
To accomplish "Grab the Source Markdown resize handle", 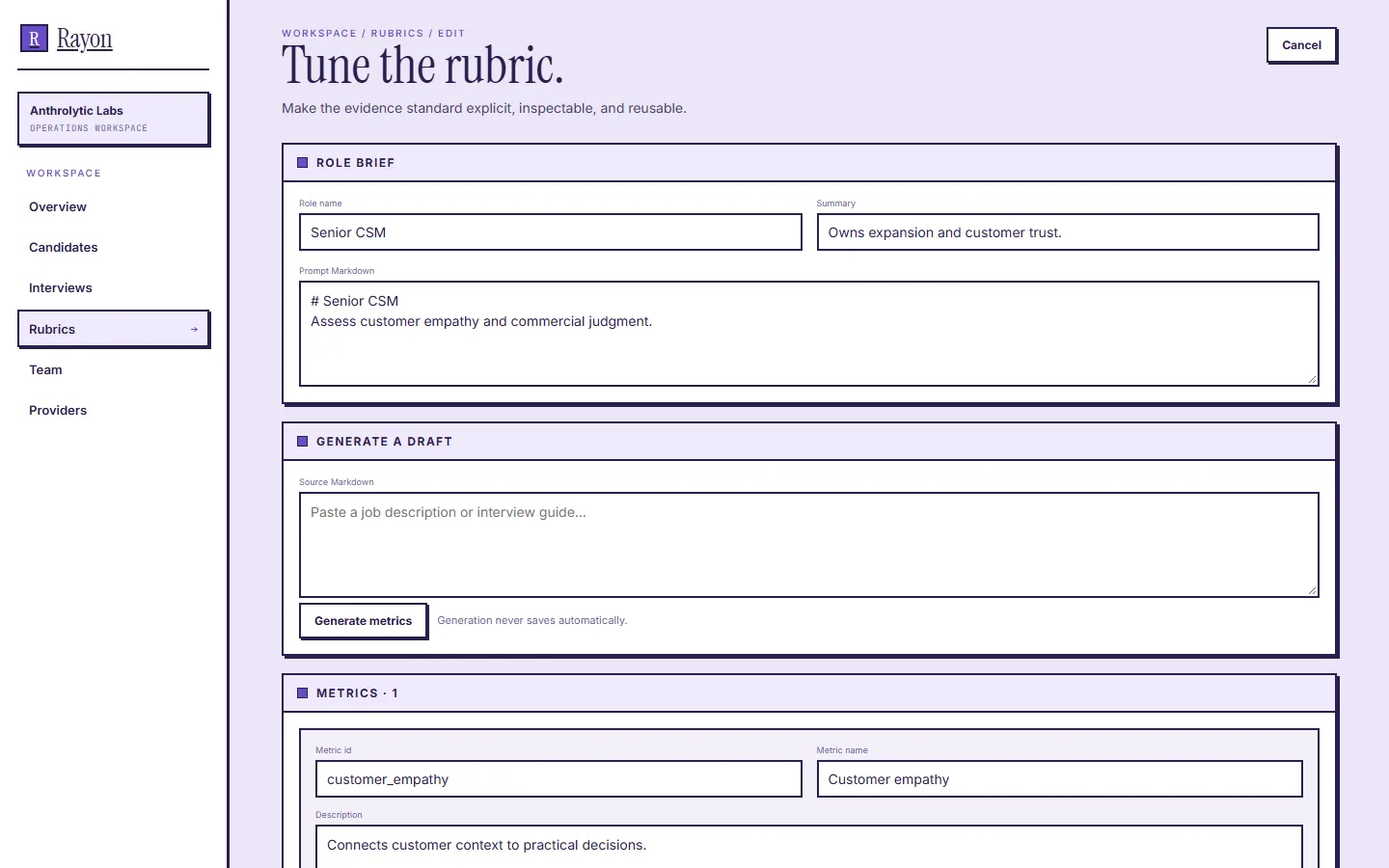I will pos(1312,591).
